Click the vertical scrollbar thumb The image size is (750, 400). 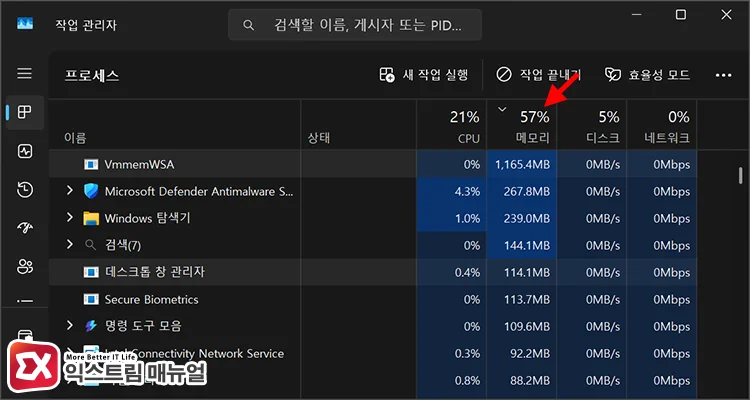pyautogui.click(x=740, y=175)
